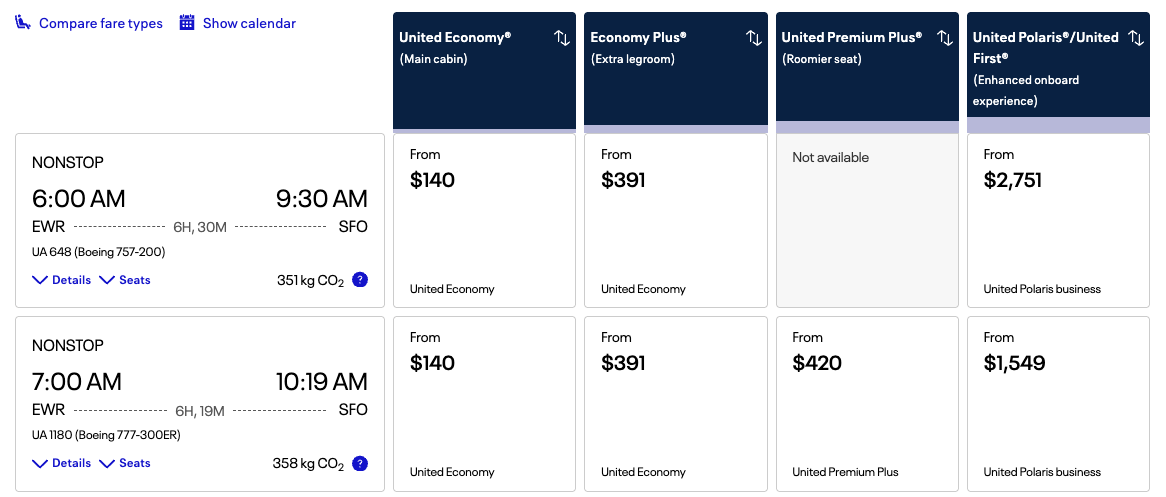Click the calendar icon beside Show calendar
This screenshot has width=1166, height=497.
[187, 23]
